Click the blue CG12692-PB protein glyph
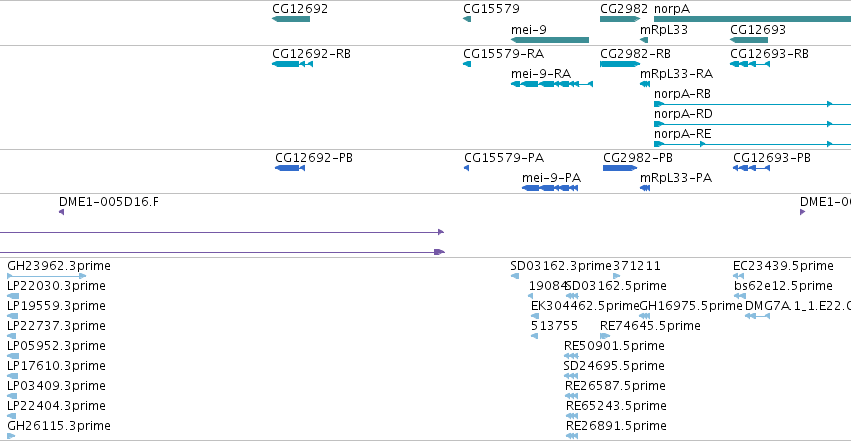Viewport: 851px width, 441px height. click(290, 168)
